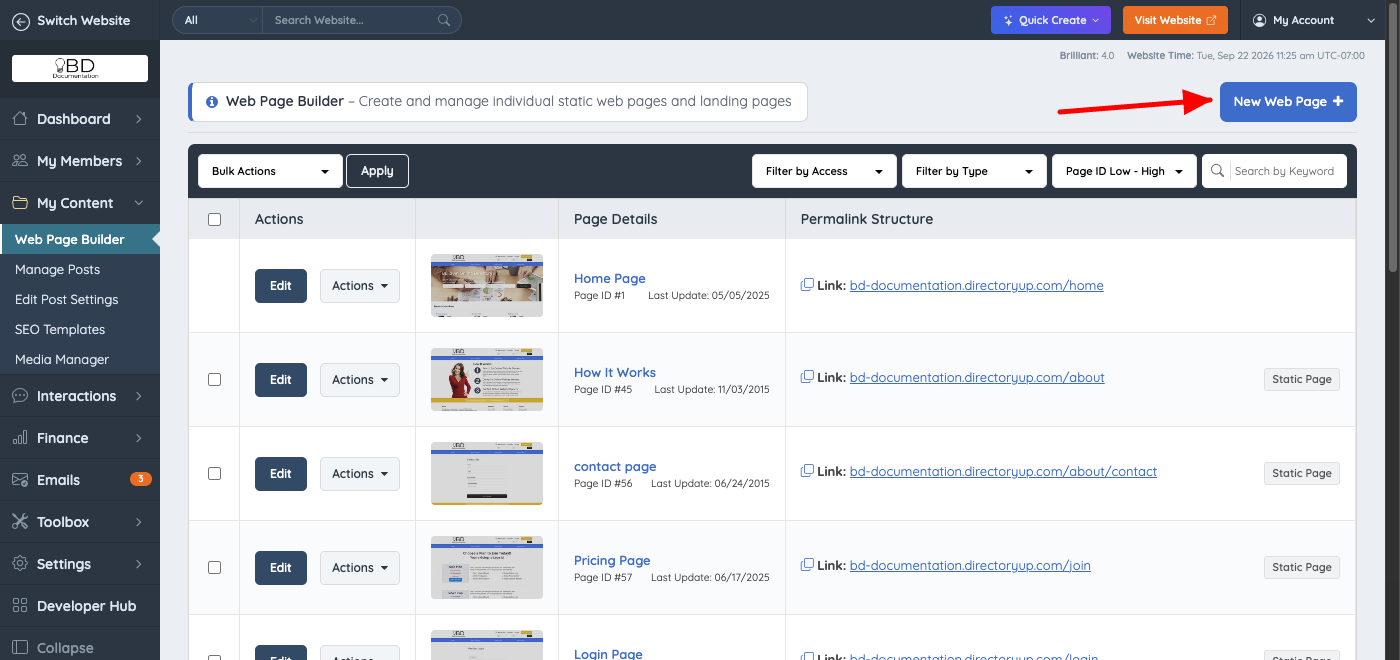The width and height of the screenshot is (1400, 660).
Task: Open Edit Post Settings in sidebar
Action: pyautogui.click(x=67, y=299)
